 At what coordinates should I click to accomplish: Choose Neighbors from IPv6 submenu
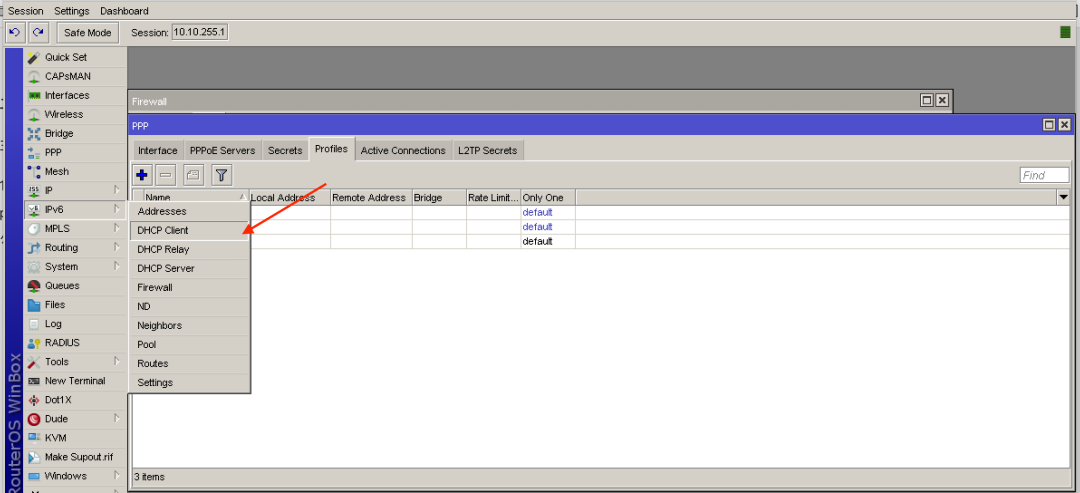coord(189,326)
